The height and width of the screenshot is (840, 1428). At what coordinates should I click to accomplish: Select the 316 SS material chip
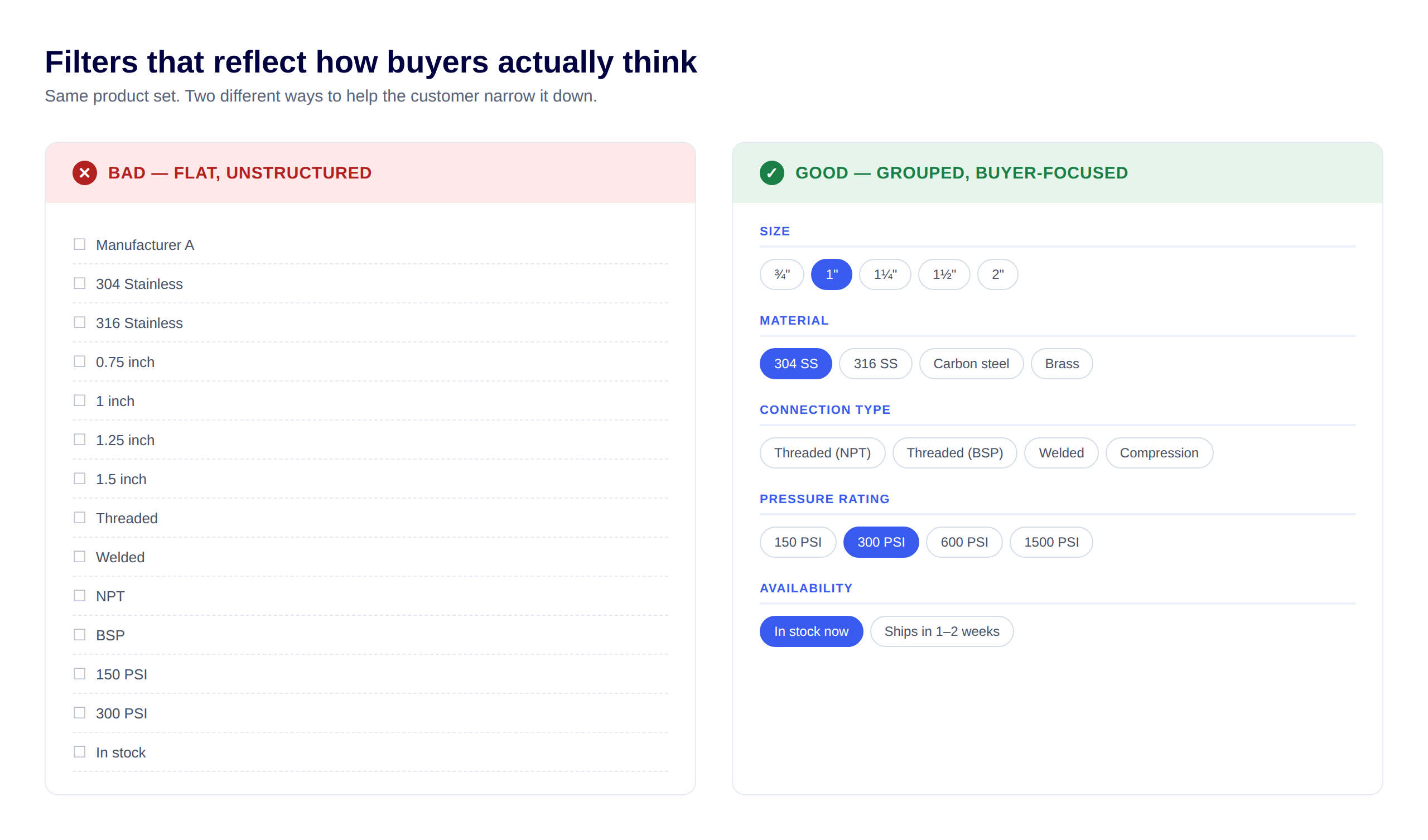875,364
